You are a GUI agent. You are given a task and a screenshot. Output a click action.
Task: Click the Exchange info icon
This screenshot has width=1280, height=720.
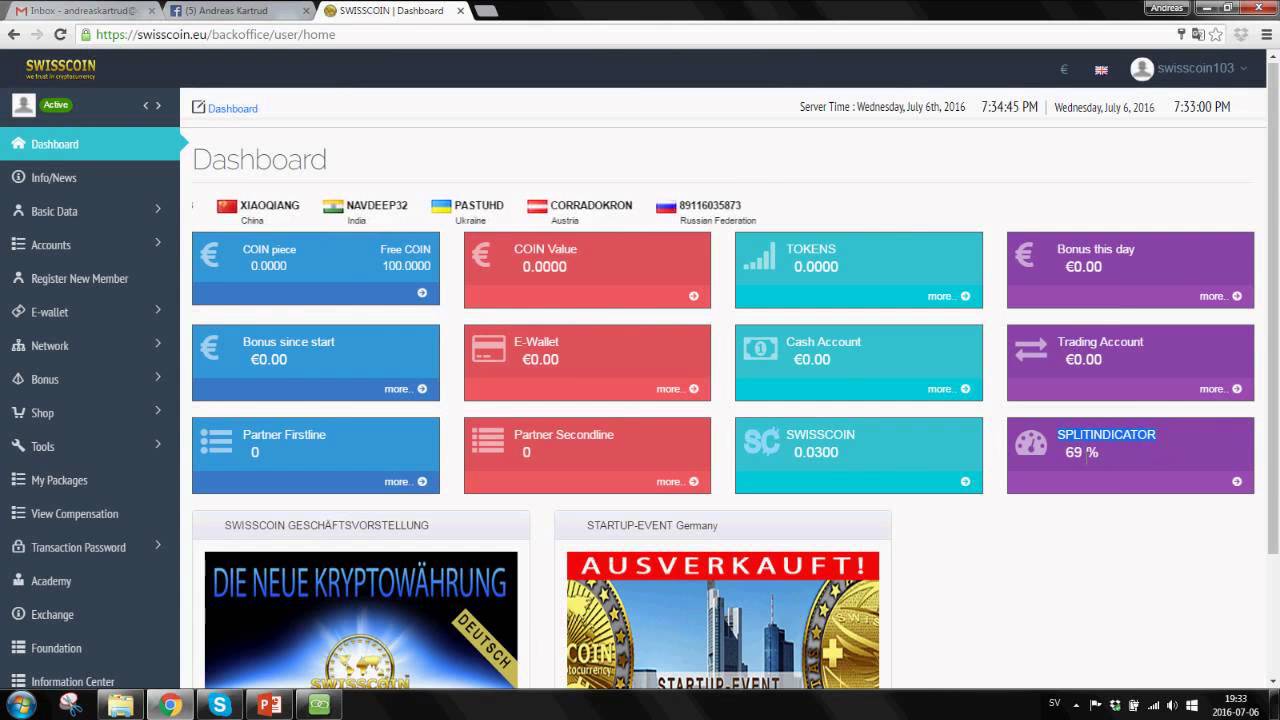coord(18,614)
